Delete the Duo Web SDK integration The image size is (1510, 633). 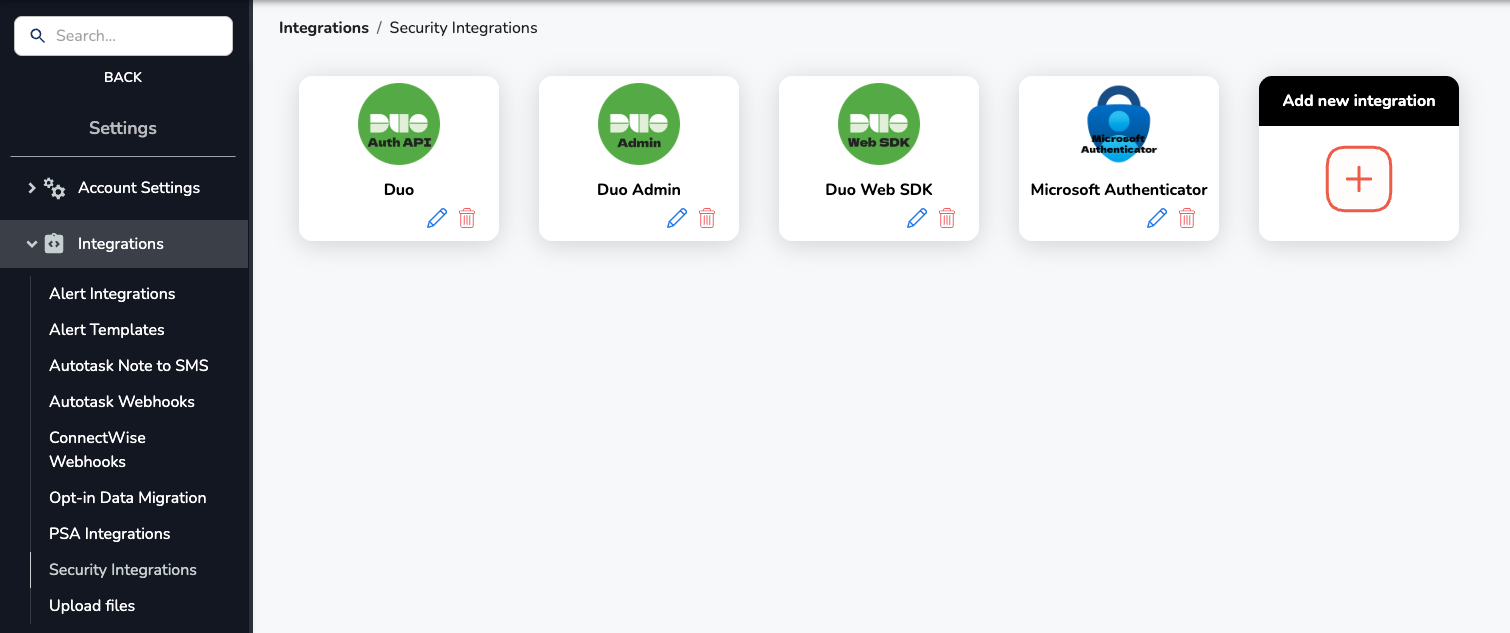click(x=947, y=218)
